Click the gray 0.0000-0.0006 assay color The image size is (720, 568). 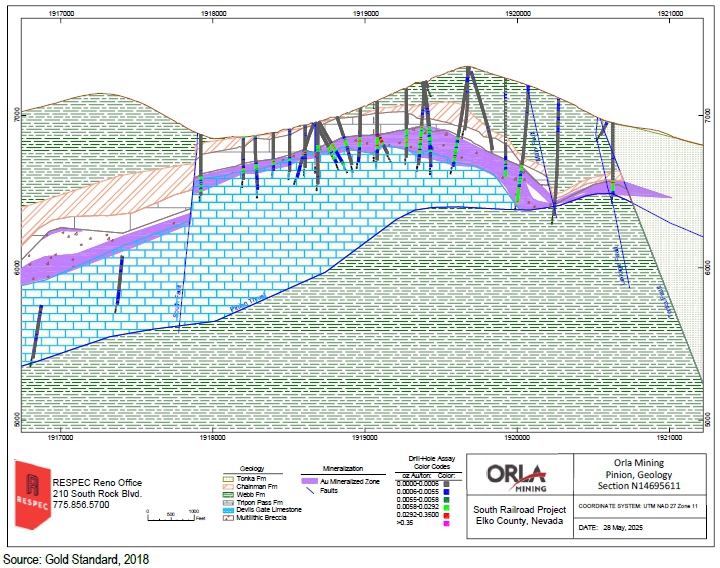click(x=444, y=481)
